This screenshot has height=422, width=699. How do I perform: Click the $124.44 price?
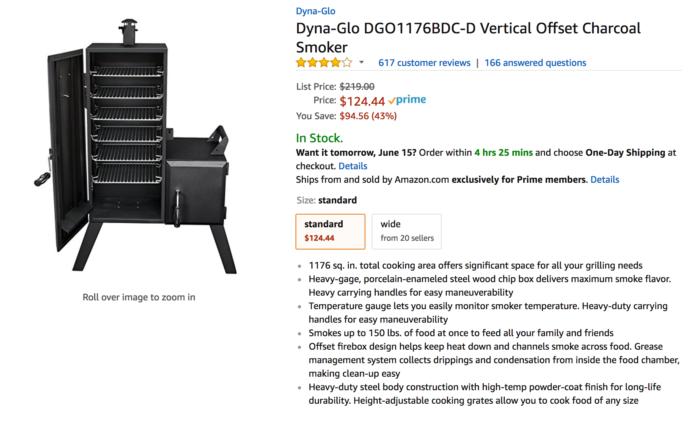coord(362,101)
